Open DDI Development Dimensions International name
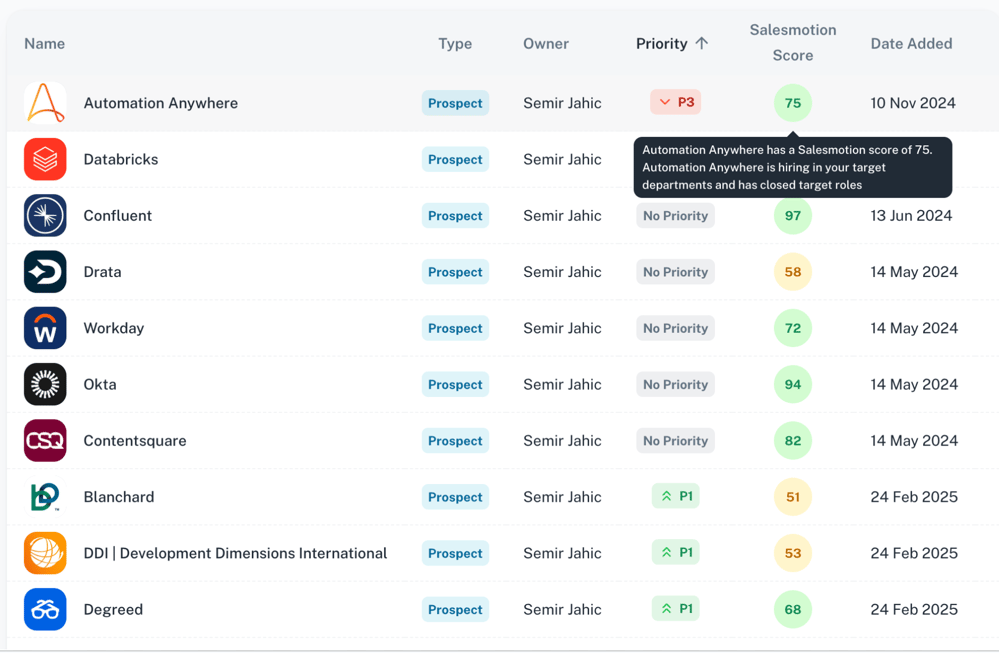 tap(235, 553)
